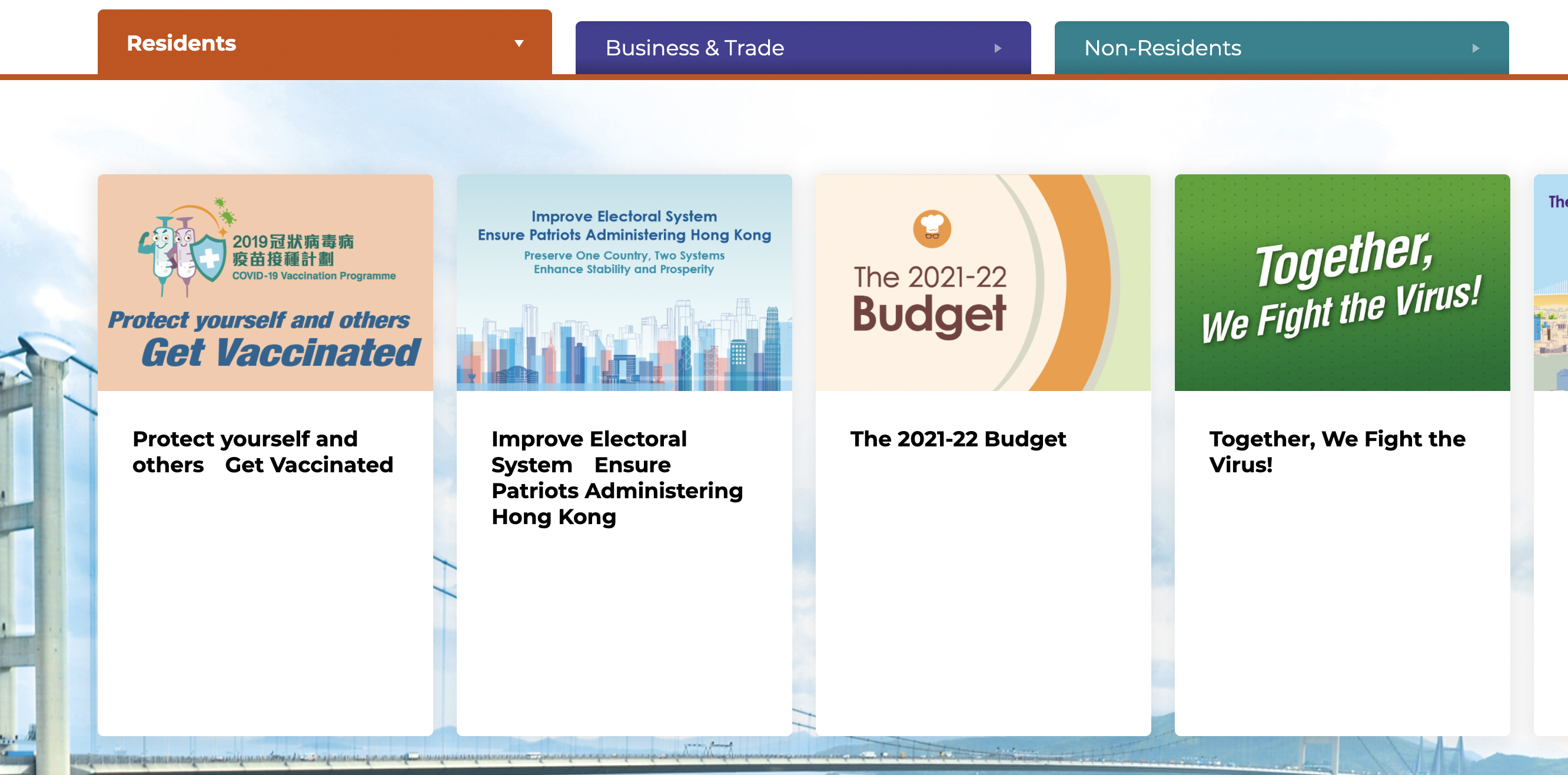Viewport: 1568px width, 775px height.
Task: Switch to Business & Trade tab
Action: tap(695, 48)
